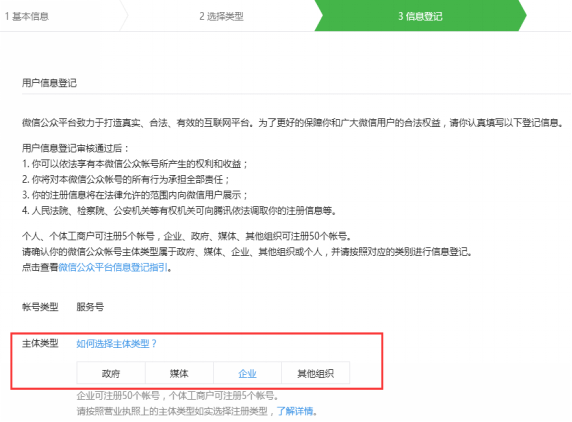
Task: Choose 媒体 as the subject type
Action: click(x=179, y=373)
